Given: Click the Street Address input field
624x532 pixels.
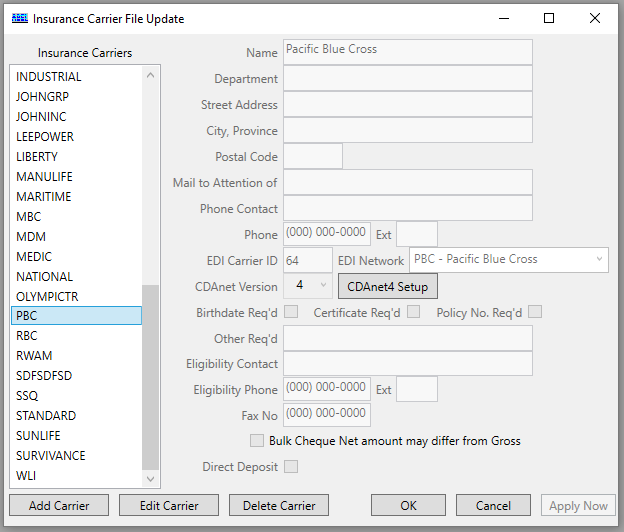Looking at the screenshot, I should 408,104.
